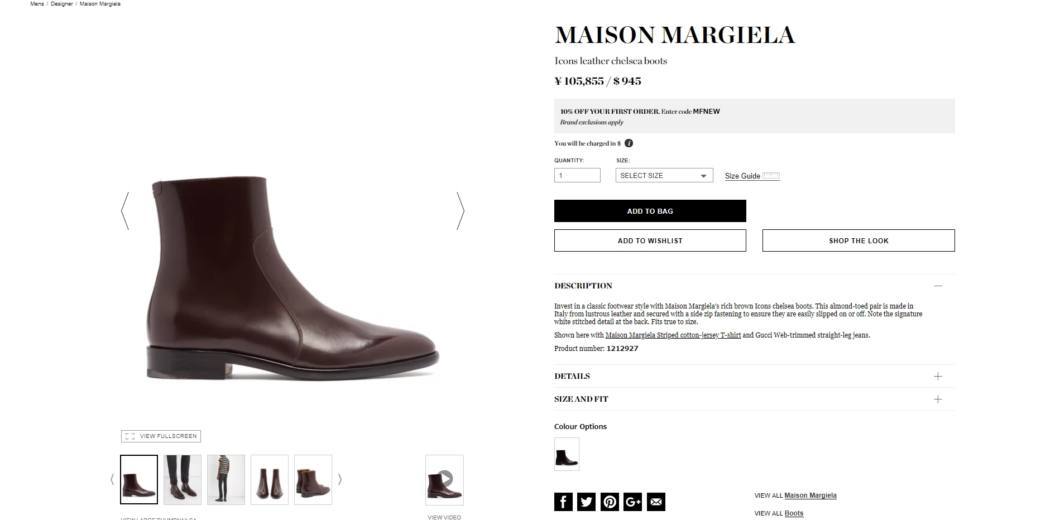Screen dimensions: 1060x520
Task: Share product on Pinterest icon
Action: click(610, 502)
